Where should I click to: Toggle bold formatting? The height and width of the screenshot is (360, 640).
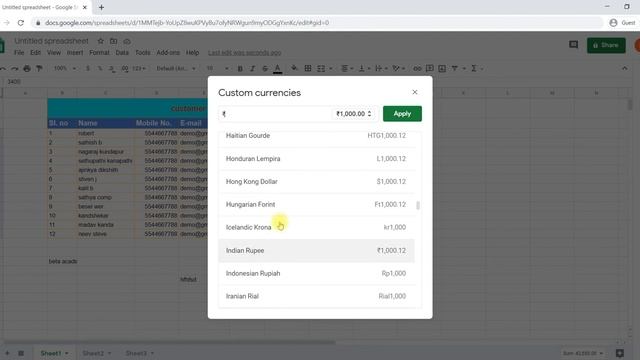tap(240, 69)
